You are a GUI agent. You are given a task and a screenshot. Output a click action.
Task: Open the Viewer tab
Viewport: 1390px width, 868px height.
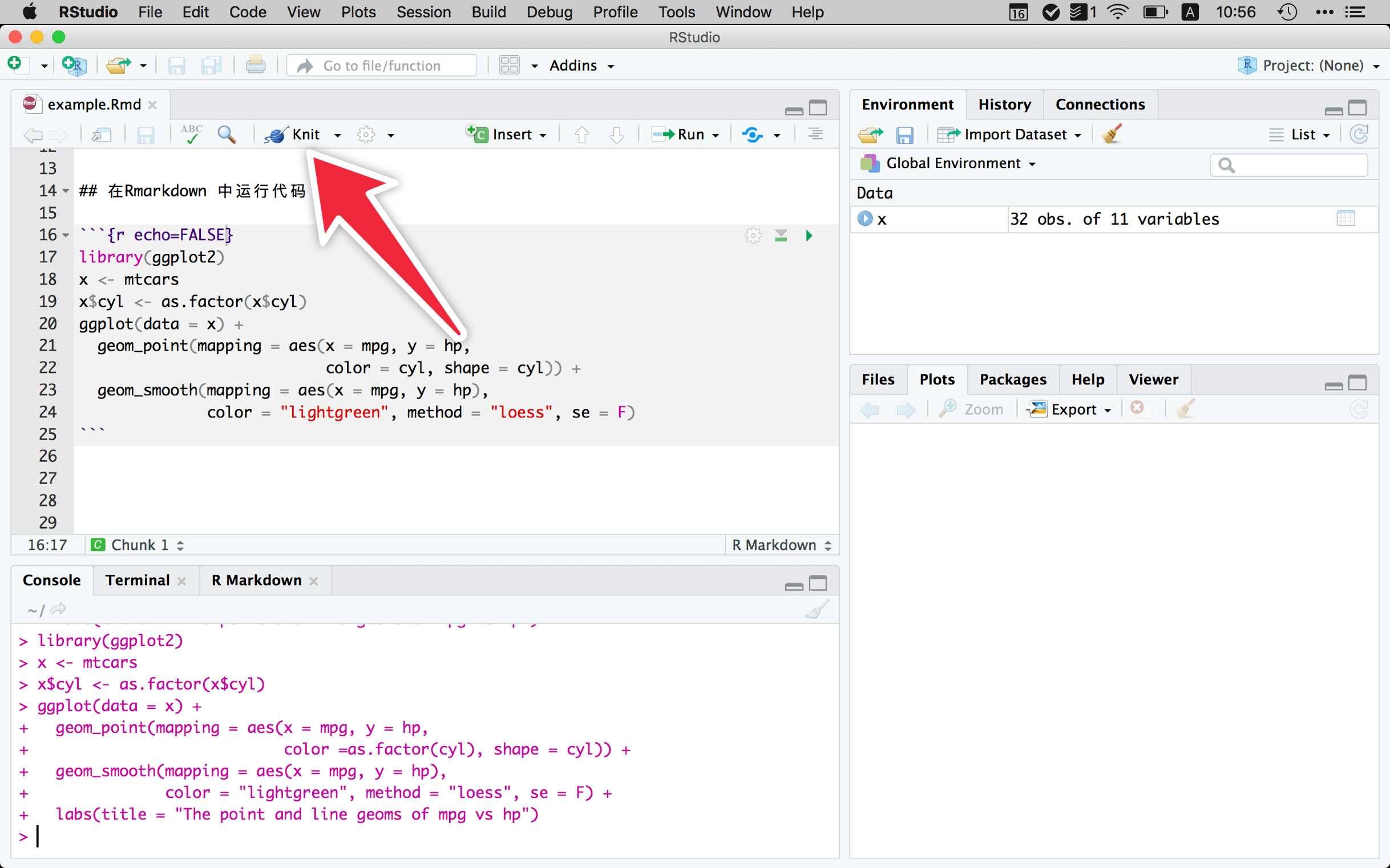click(x=1153, y=379)
